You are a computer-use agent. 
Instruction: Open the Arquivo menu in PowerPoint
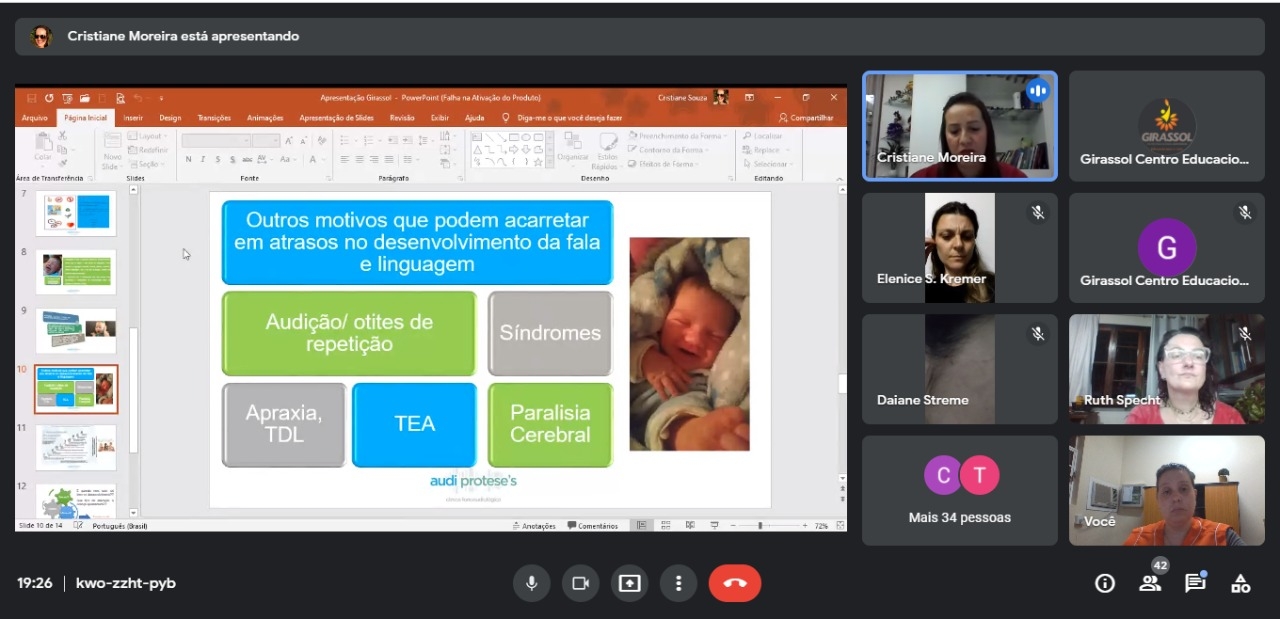tap(35, 118)
